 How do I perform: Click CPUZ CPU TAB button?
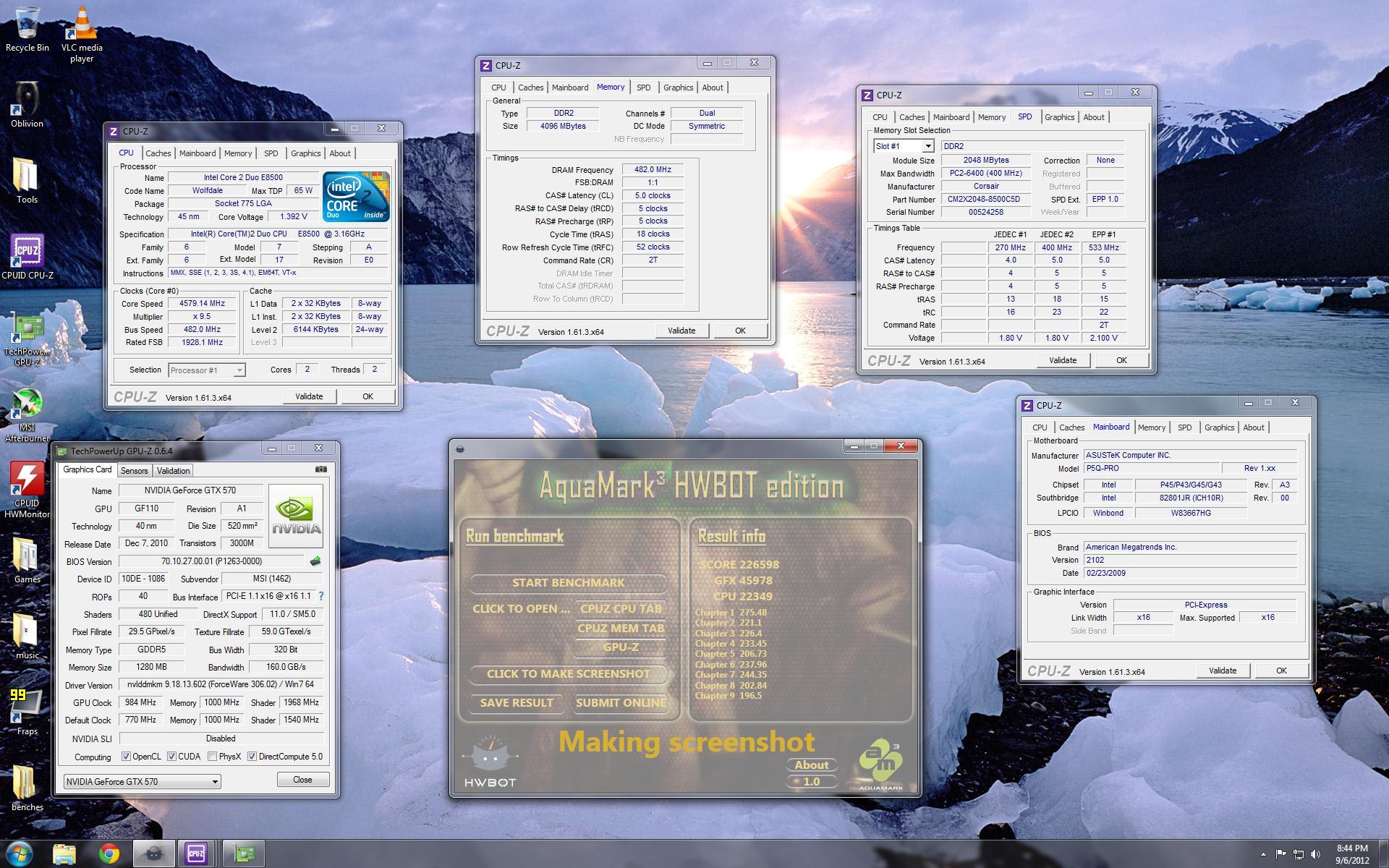pyautogui.click(x=620, y=609)
